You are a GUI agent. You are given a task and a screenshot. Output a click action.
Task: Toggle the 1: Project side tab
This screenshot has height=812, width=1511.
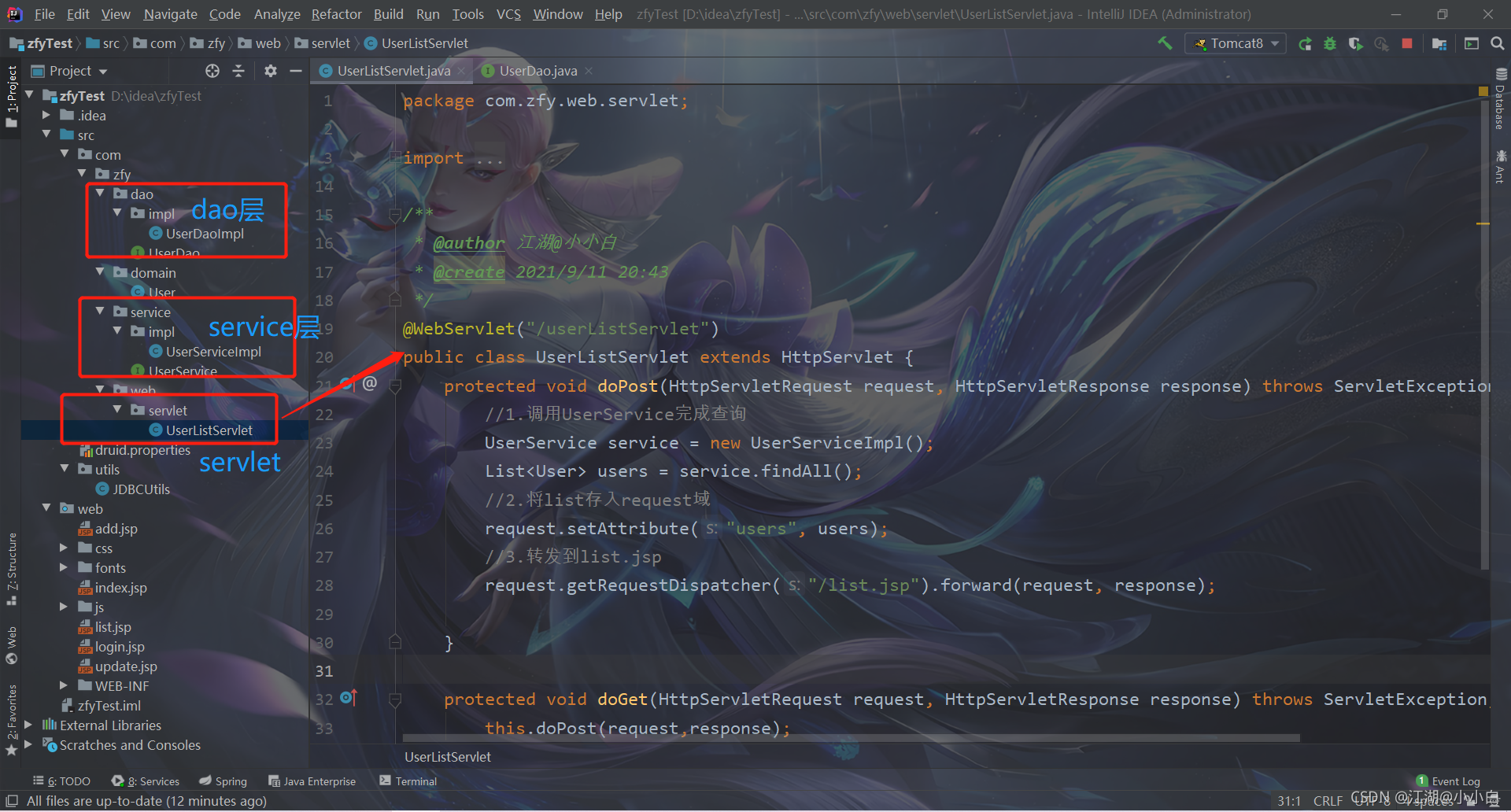pos(11,98)
